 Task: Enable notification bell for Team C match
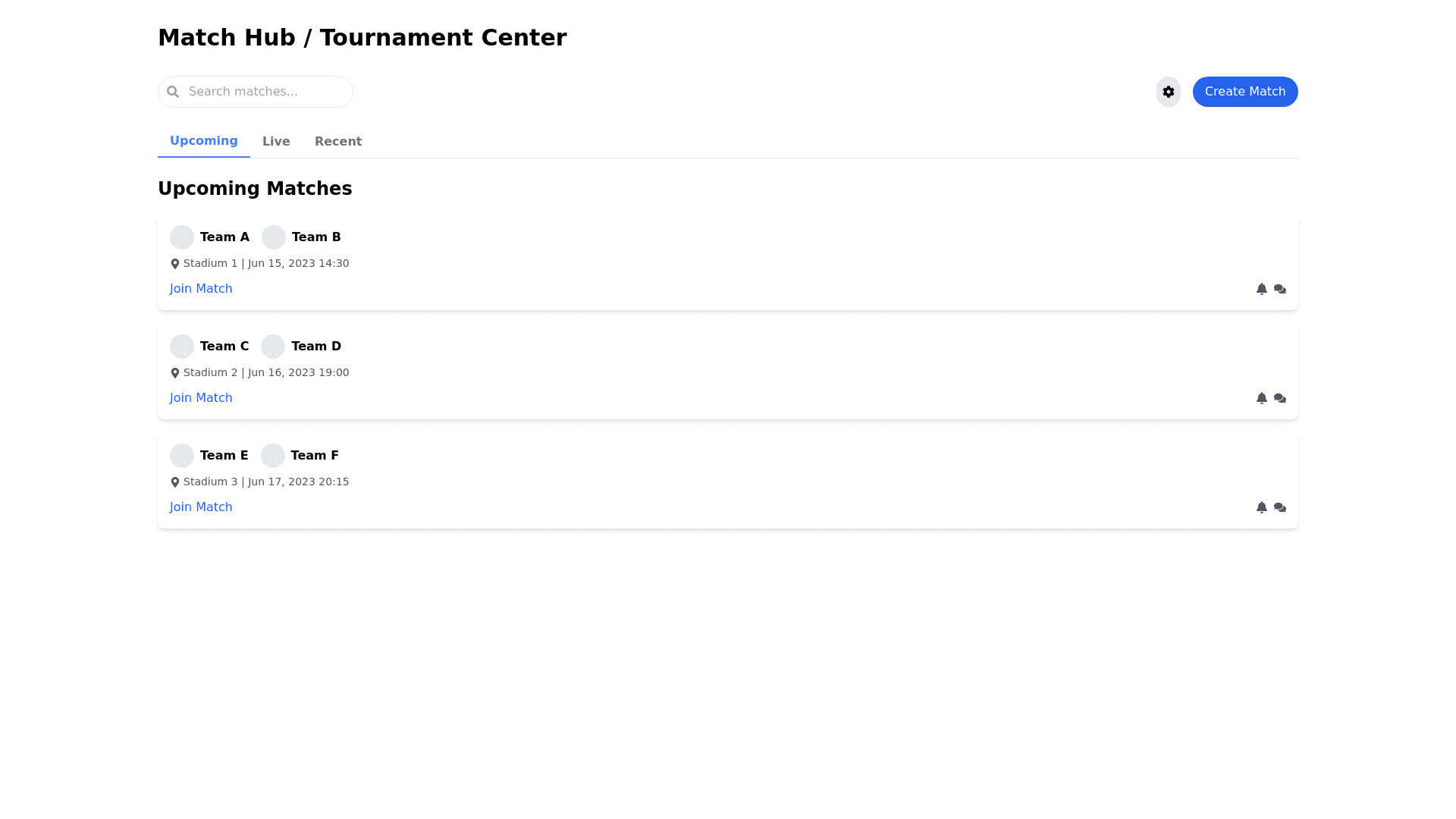pos(1261,398)
